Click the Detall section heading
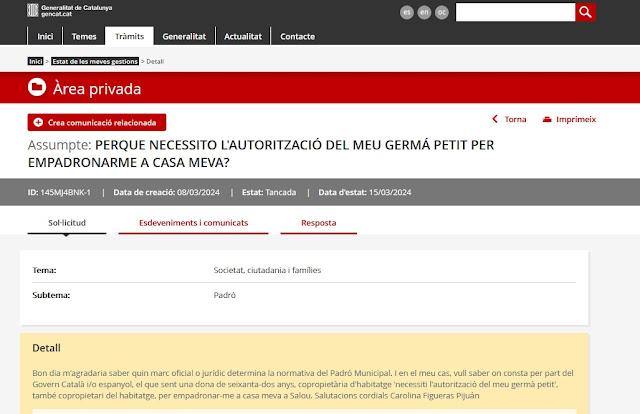 click(x=47, y=348)
